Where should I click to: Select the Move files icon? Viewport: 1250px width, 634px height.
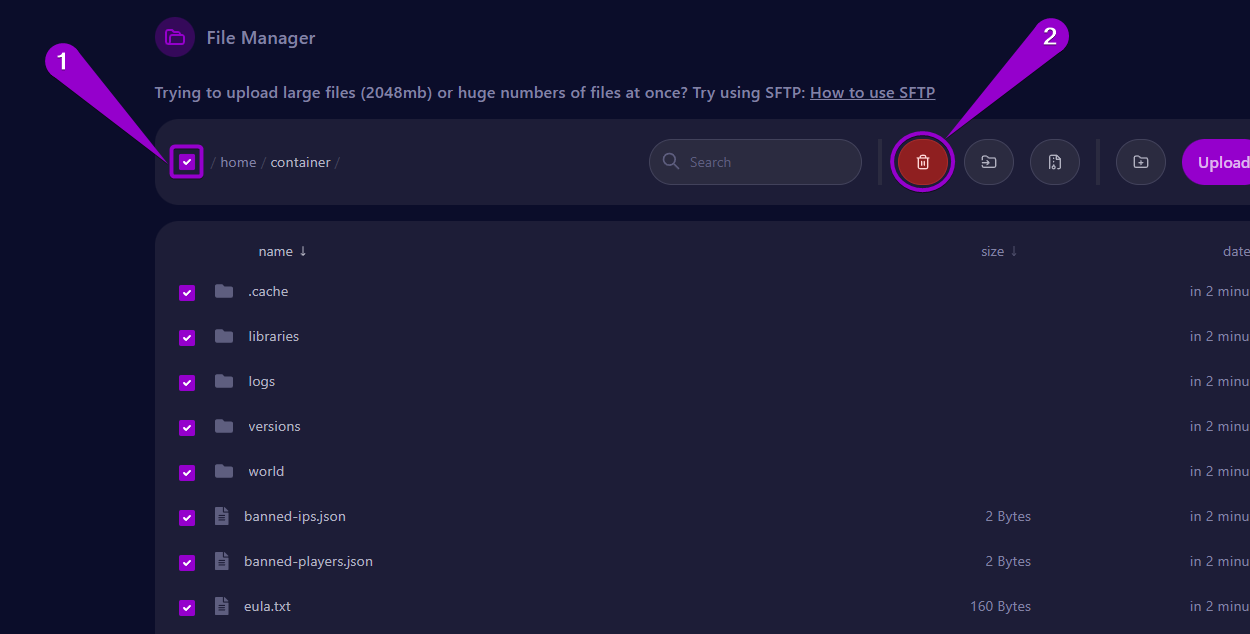pos(988,161)
